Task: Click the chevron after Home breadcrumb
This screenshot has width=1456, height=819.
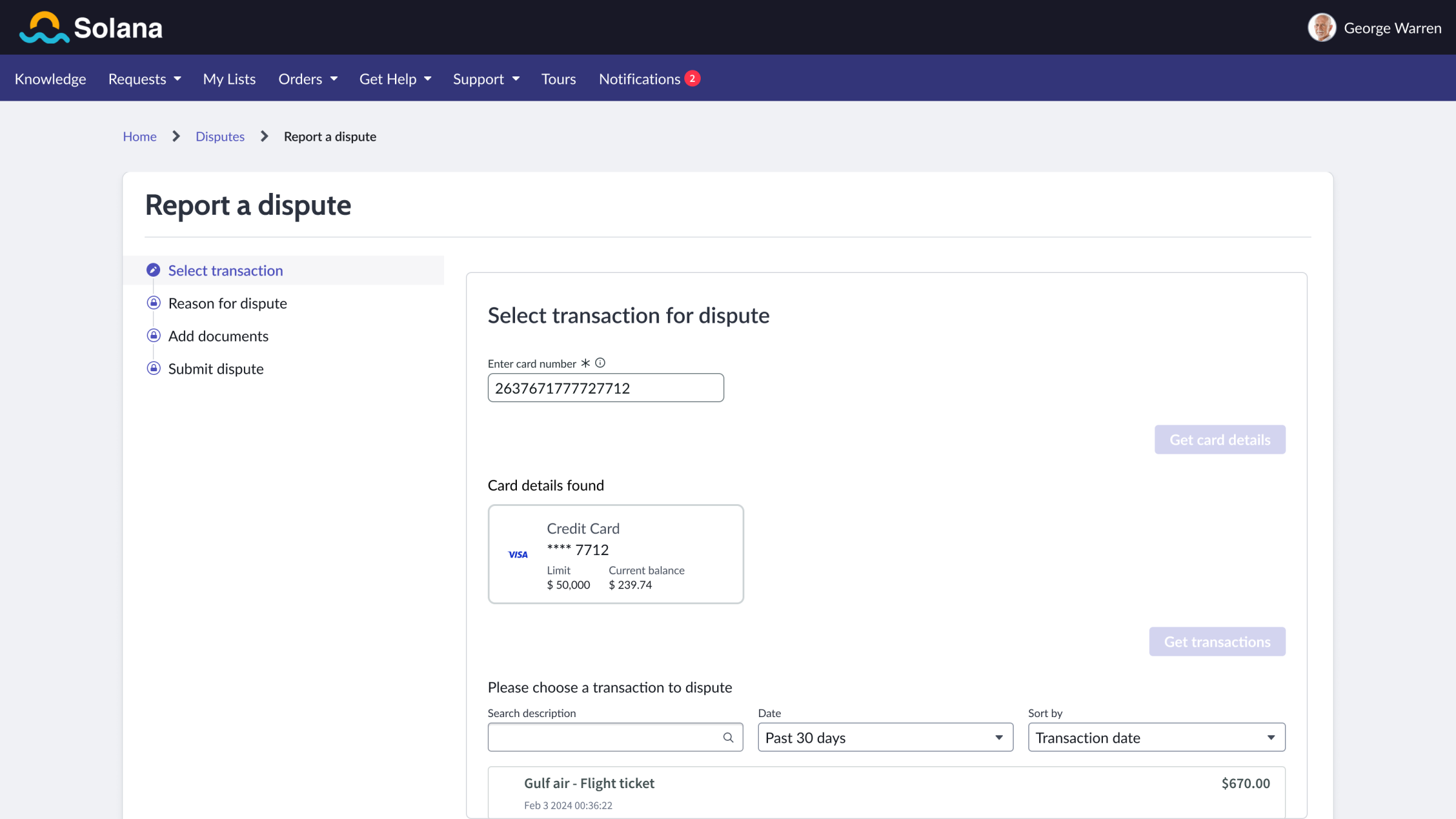Action: (175, 136)
